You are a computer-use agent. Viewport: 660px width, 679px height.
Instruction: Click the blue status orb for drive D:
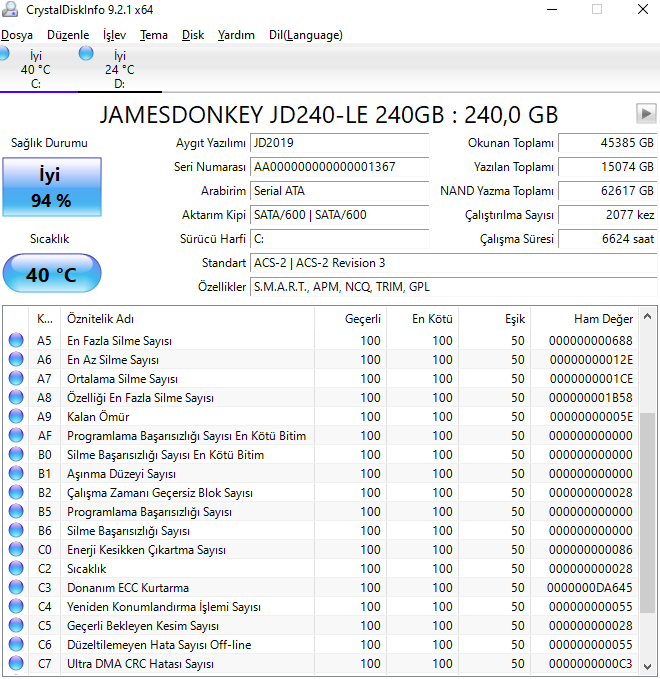point(86,53)
